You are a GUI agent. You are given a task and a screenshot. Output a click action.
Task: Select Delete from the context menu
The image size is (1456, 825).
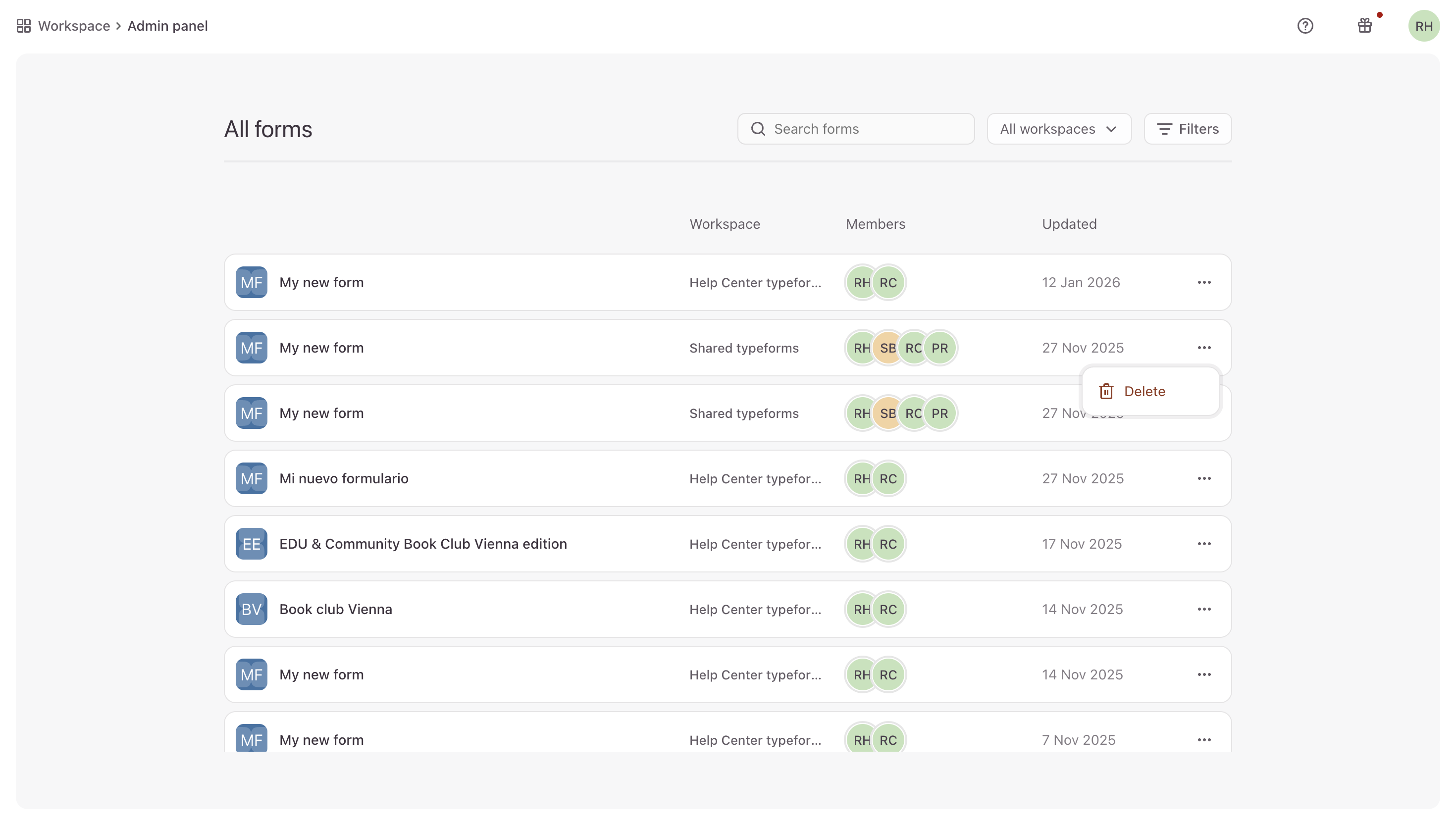pyautogui.click(x=1144, y=391)
